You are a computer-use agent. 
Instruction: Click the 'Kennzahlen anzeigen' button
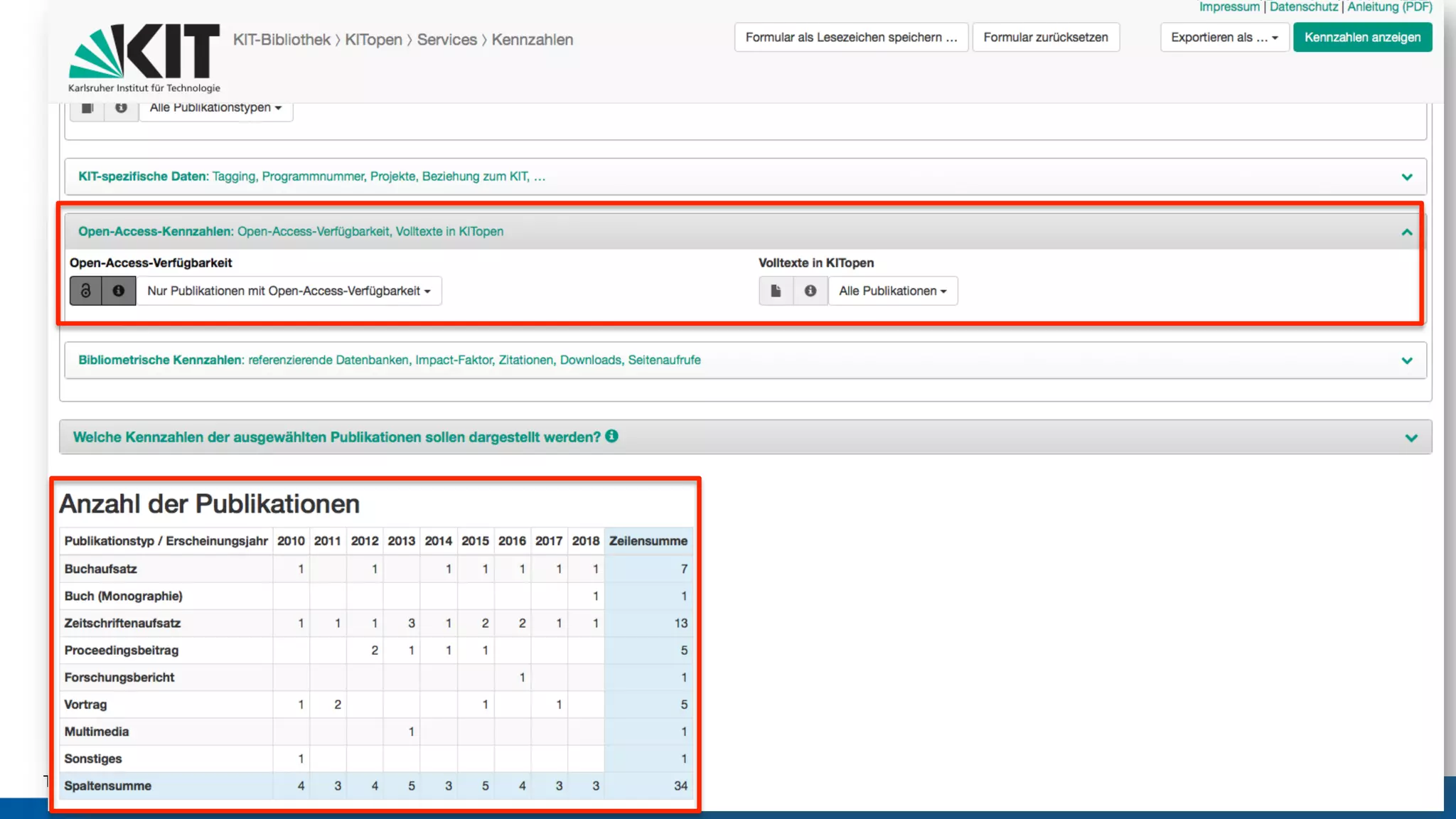[x=1361, y=38]
